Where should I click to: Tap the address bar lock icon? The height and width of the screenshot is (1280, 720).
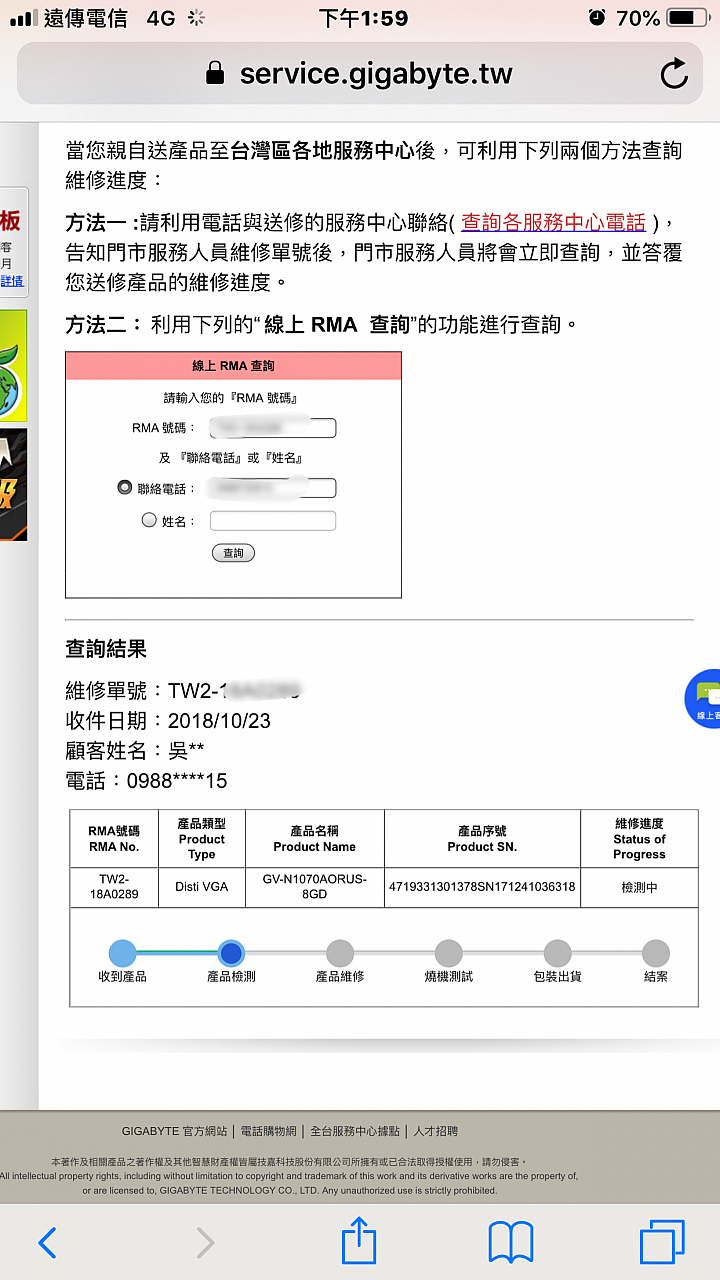tap(214, 73)
